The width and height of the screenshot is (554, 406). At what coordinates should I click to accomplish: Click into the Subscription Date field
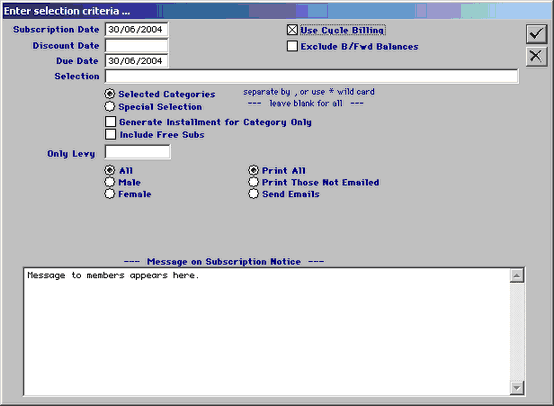pos(136,29)
